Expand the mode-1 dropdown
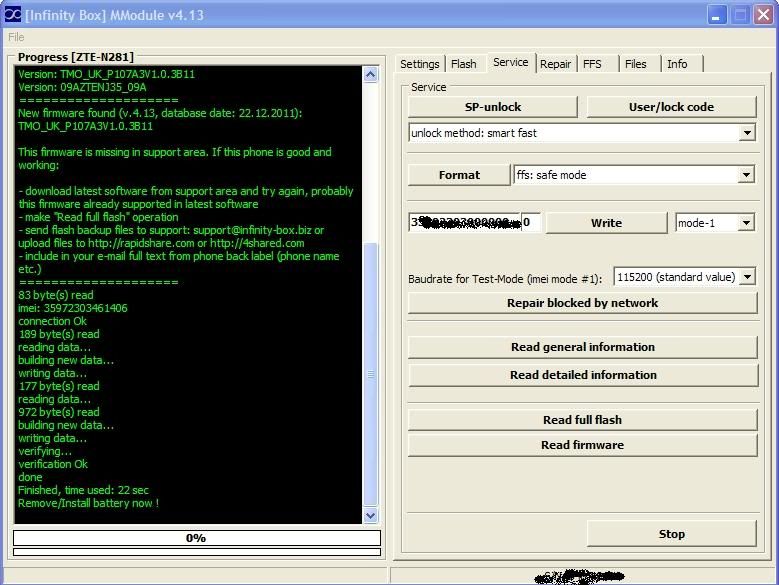 coord(746,223)
